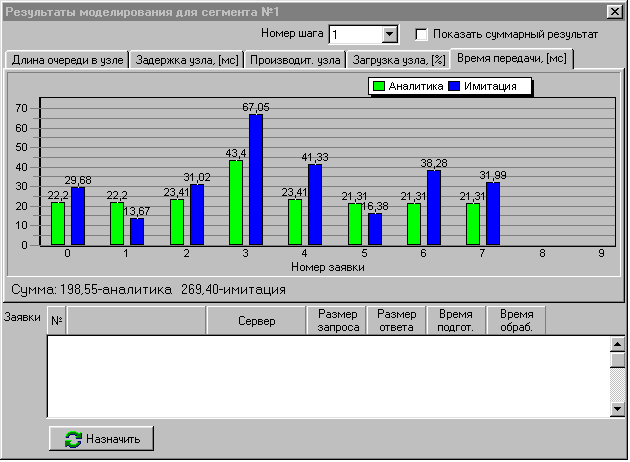Open the 'Номер шага' dropdown arrow
The width and height of the screenshot is (630, 462).
[x=389, y=34]
